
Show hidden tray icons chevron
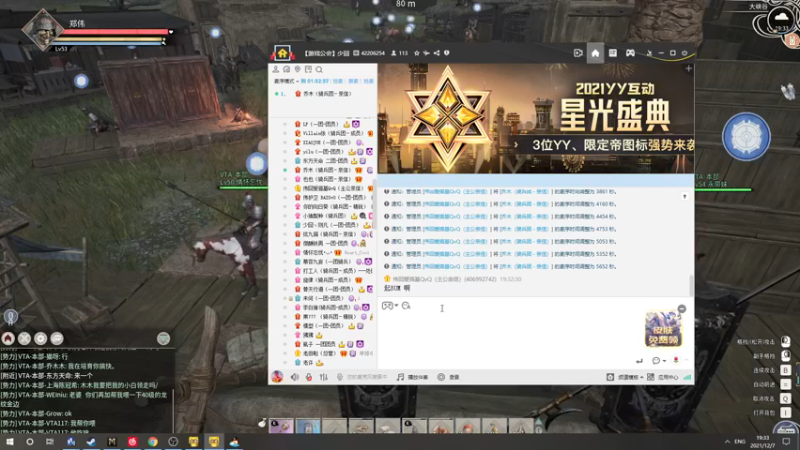coord(727,441)
